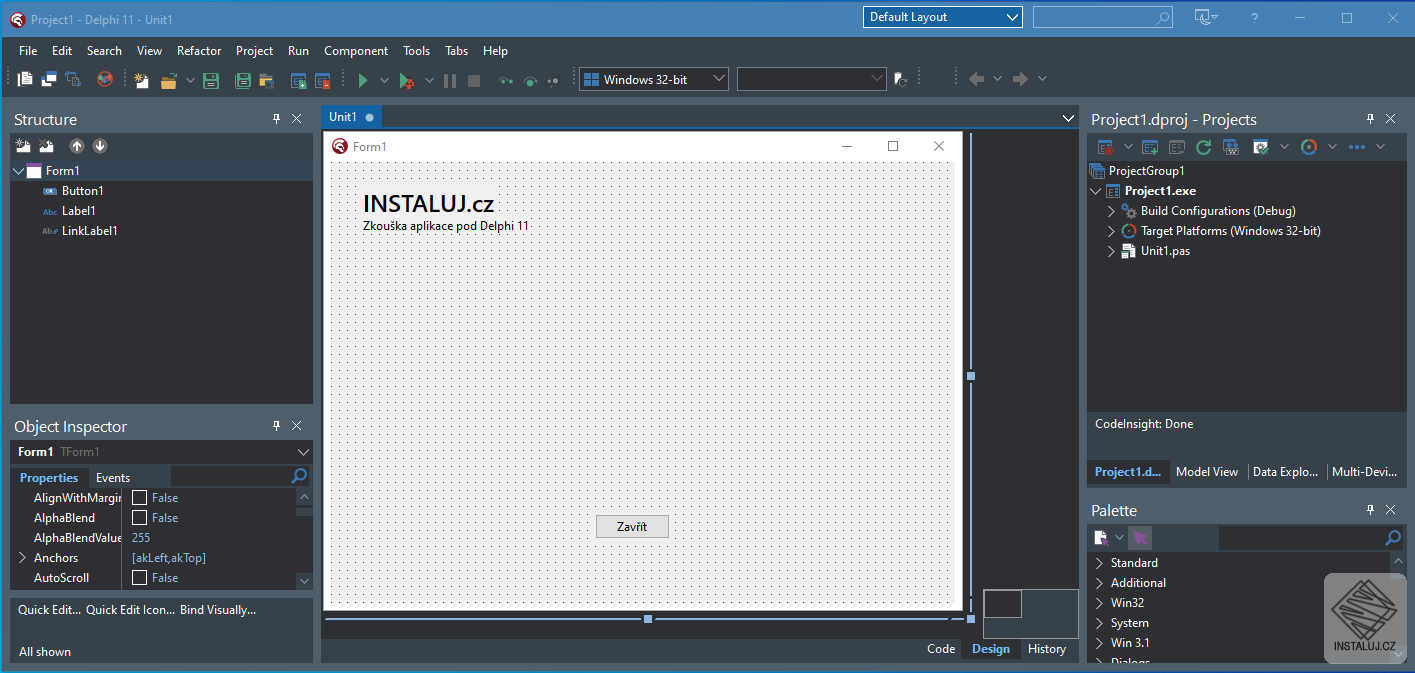Click the colored ring icon in Projects toolbar
This screenshot has width=1415, height=673.
pos(1308,147)
